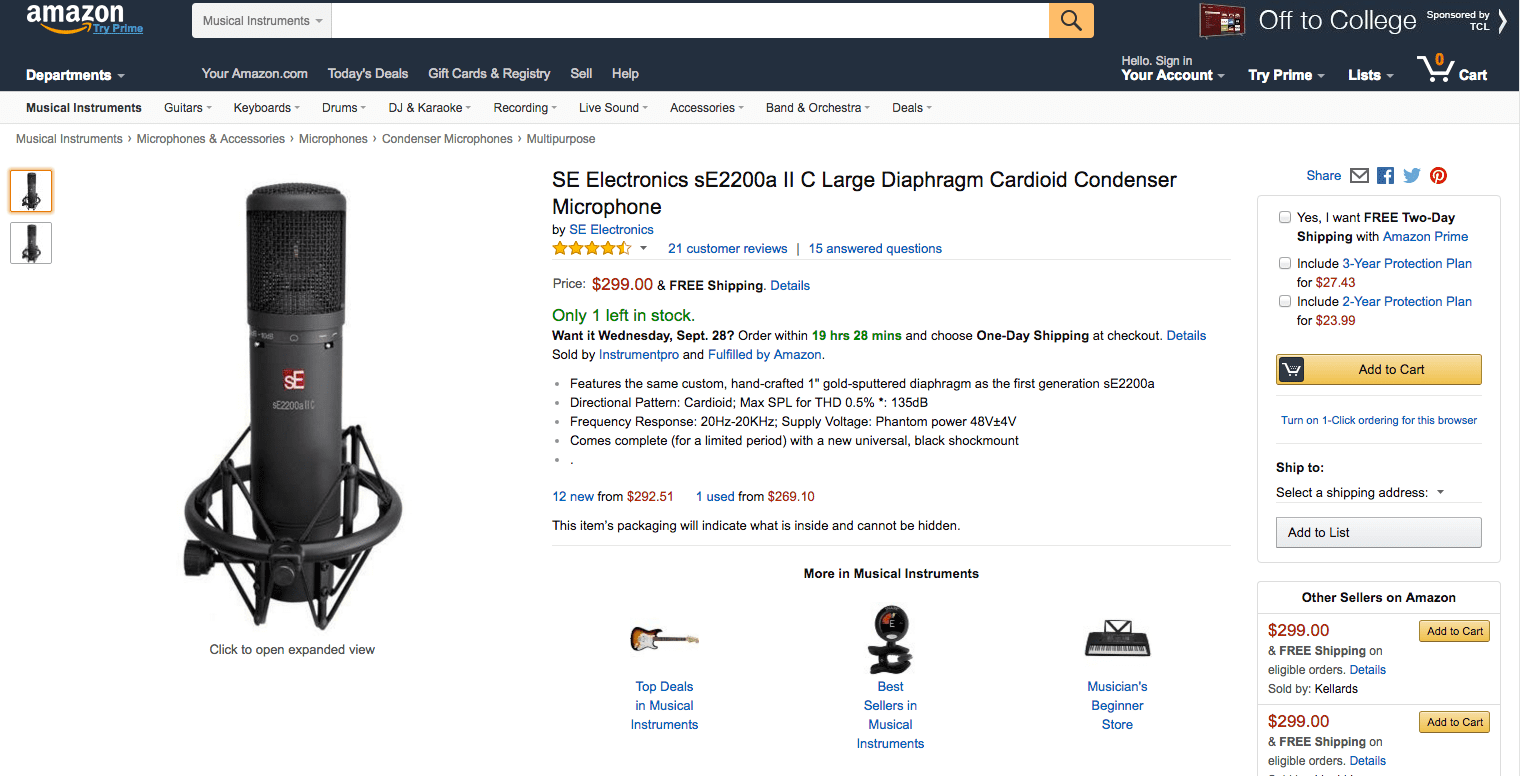Click the main Add to Cart button
Image resolution: width=1520 pixels, height=776 pixels.
click(1379, 370)
